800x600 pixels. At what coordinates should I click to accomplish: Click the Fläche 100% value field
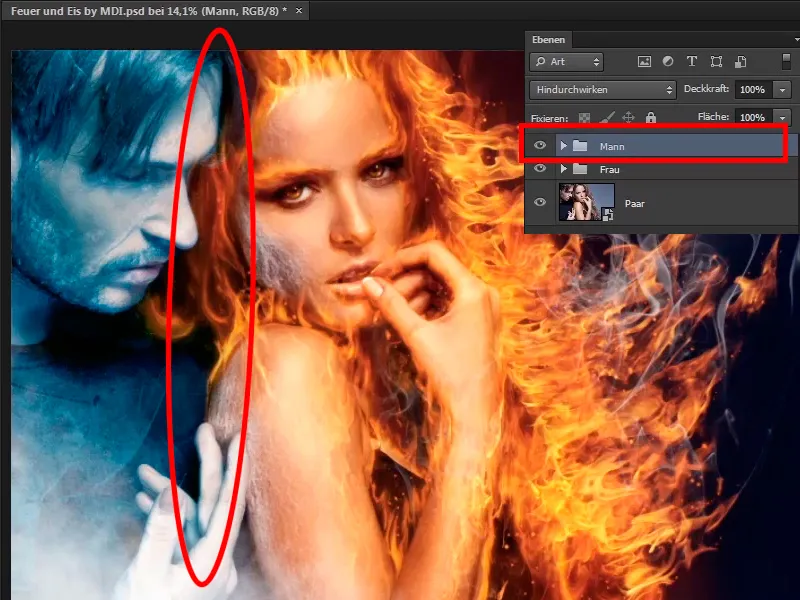(x=753, y=118)
